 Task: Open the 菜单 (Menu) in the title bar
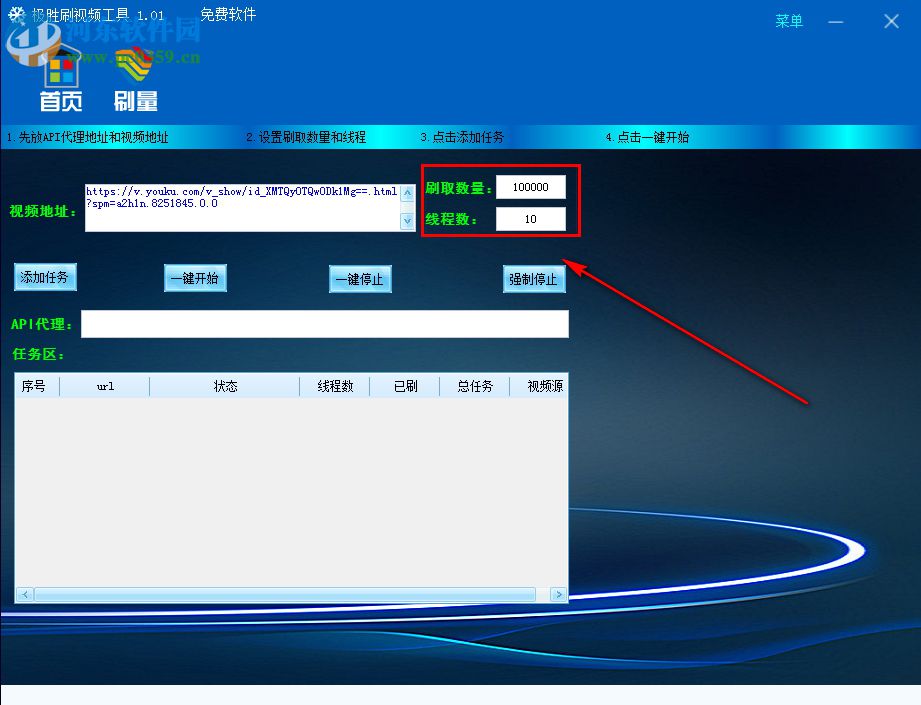click(x=789, y=21)
